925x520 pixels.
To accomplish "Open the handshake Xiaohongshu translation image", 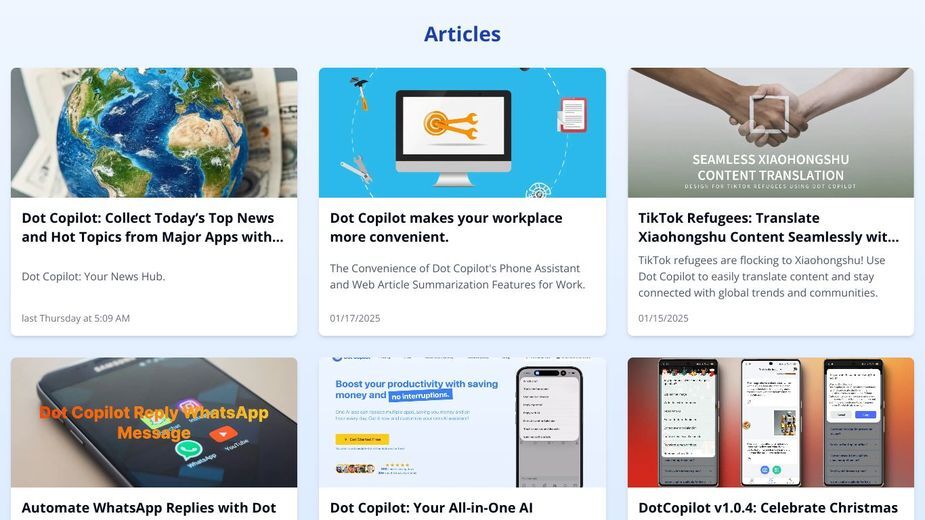I will pyautogui.click(x=770, y=133).
